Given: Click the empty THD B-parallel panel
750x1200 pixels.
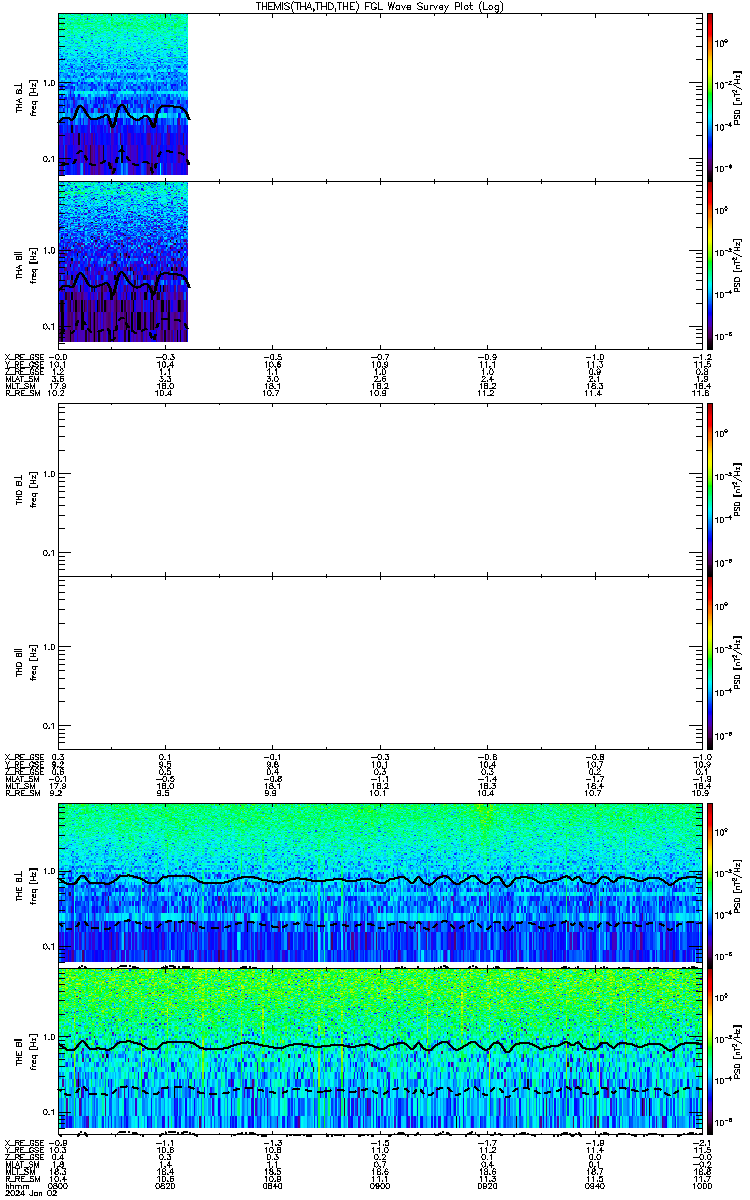Looking at the screenshot, I should [378, 662].
